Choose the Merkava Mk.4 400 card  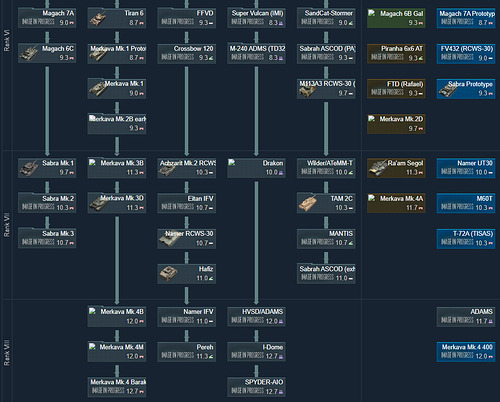click(x=466, y=352)
